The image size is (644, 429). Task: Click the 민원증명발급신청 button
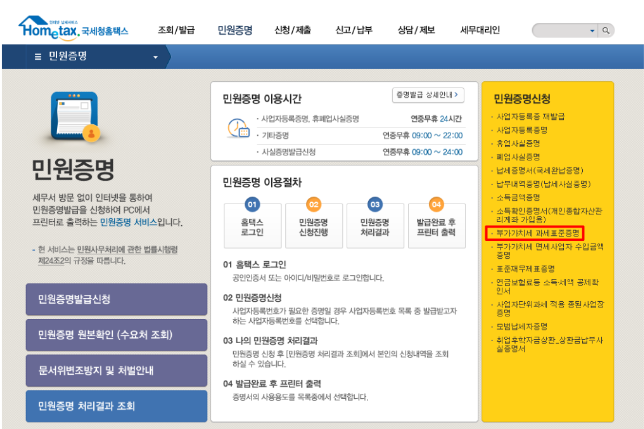coord(116,299)
